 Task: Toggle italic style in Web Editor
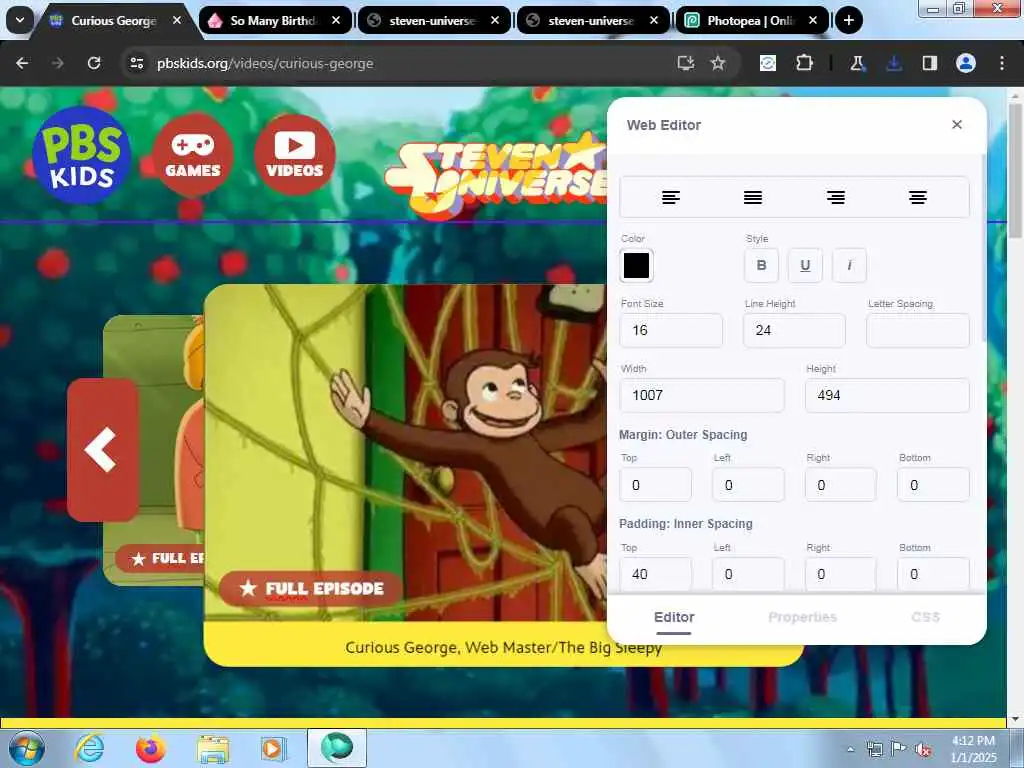tap(849, 265)
